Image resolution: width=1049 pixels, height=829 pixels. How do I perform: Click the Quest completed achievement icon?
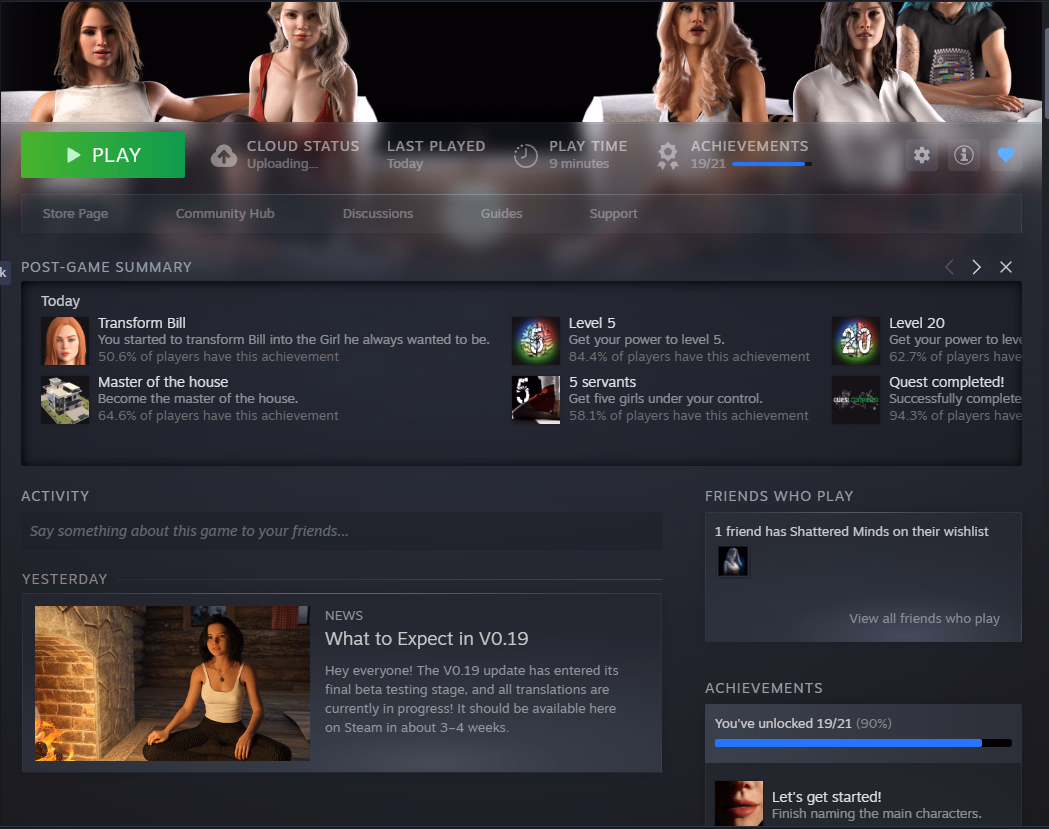pyautogui.click(x=856, y=400)
